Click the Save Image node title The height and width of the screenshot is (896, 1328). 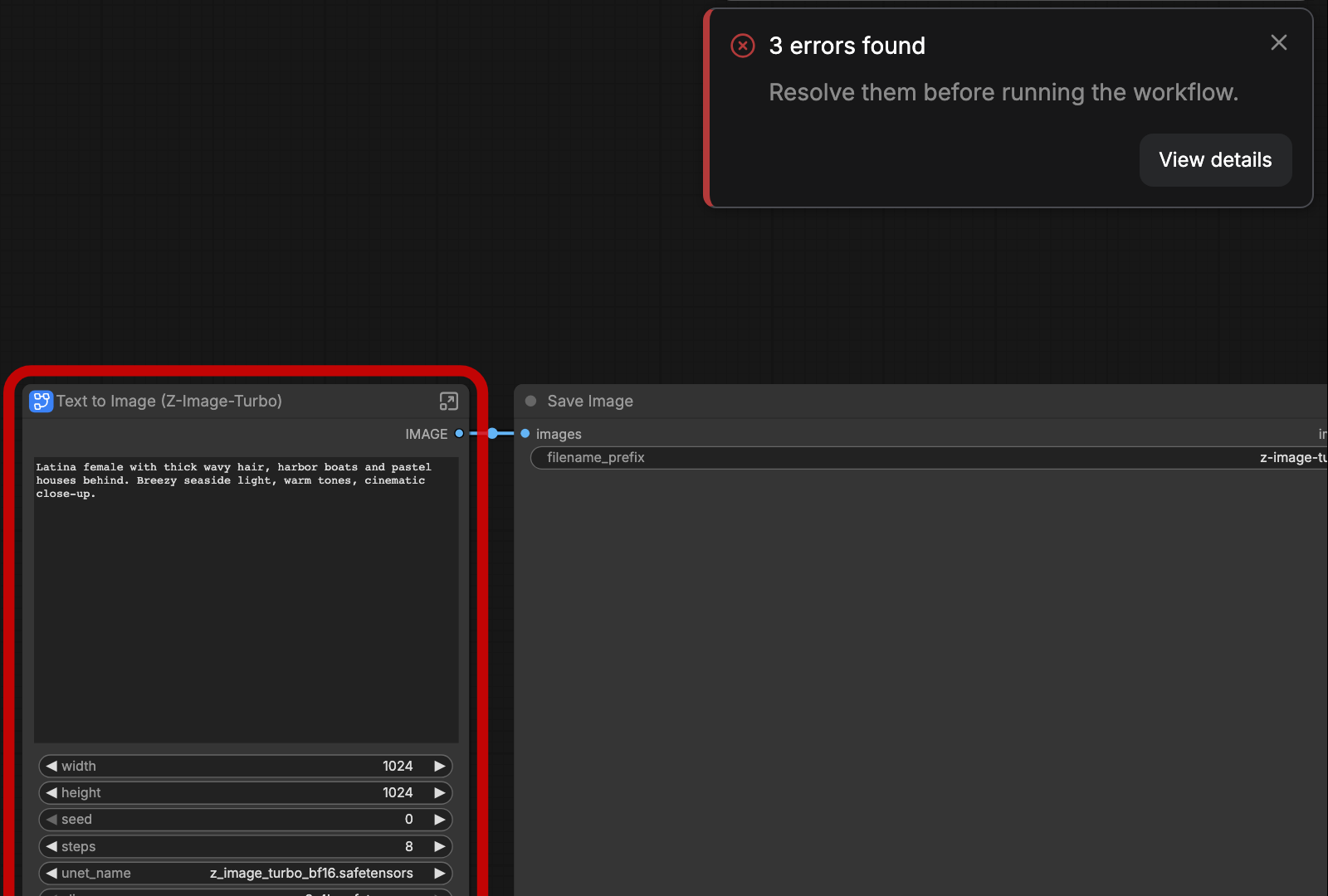[x=590, y=402]
